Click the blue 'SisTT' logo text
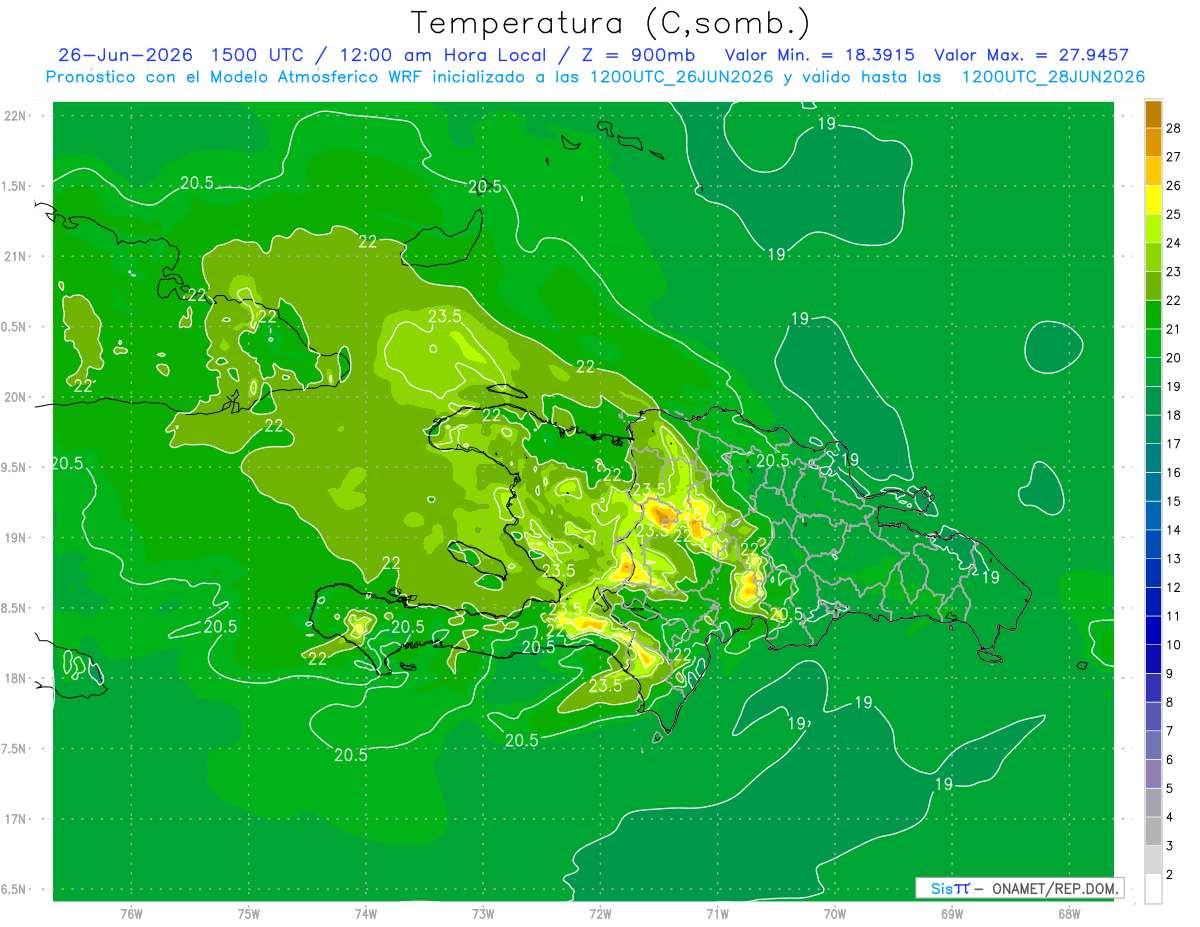Screen dimensions: 1200x927 (x=950, y=888)
